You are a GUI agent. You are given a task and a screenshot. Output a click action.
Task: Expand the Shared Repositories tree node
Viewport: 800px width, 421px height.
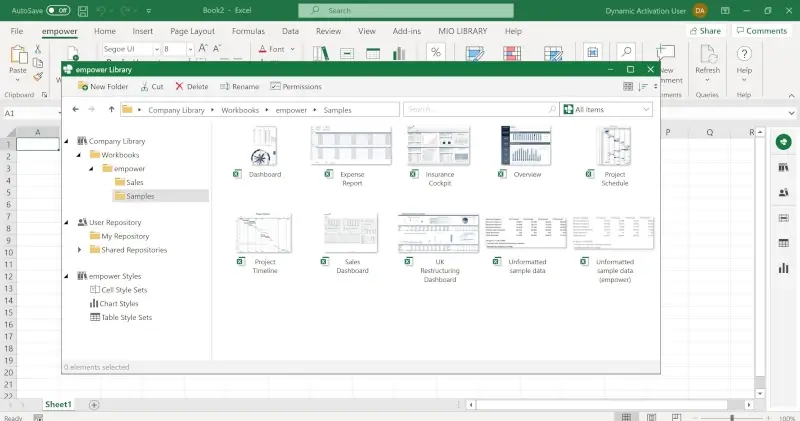(80, 250)
